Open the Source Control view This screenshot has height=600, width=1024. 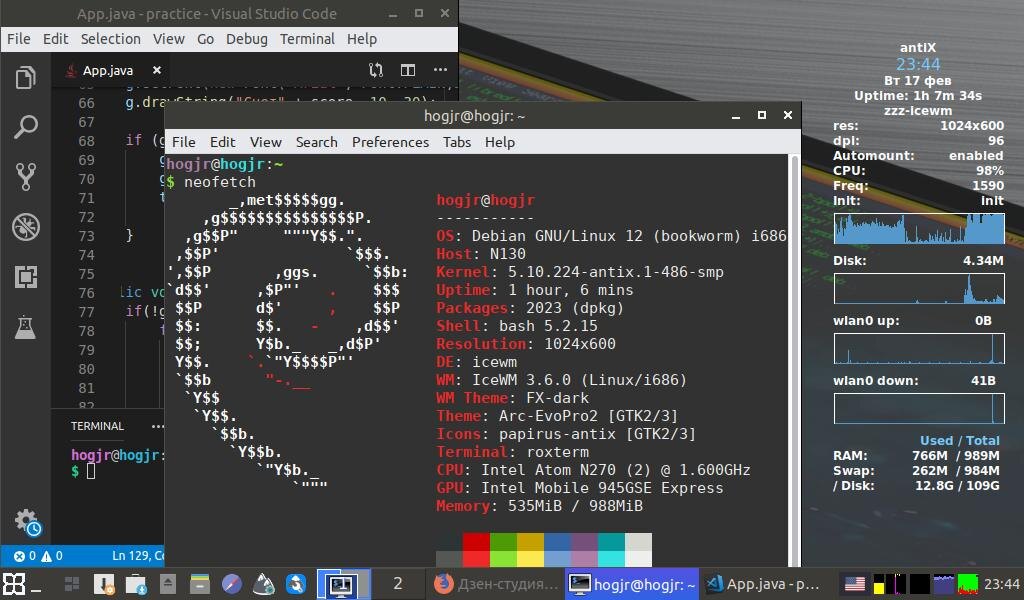[x=25, y=177]
